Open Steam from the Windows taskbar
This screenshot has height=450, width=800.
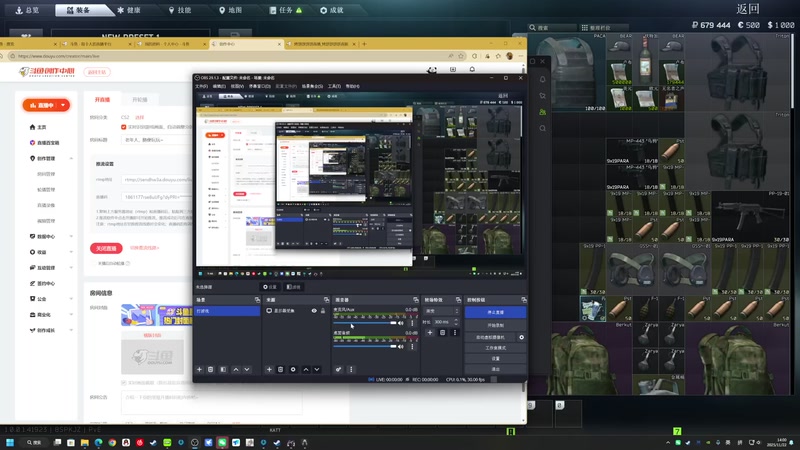click(154, 443)
